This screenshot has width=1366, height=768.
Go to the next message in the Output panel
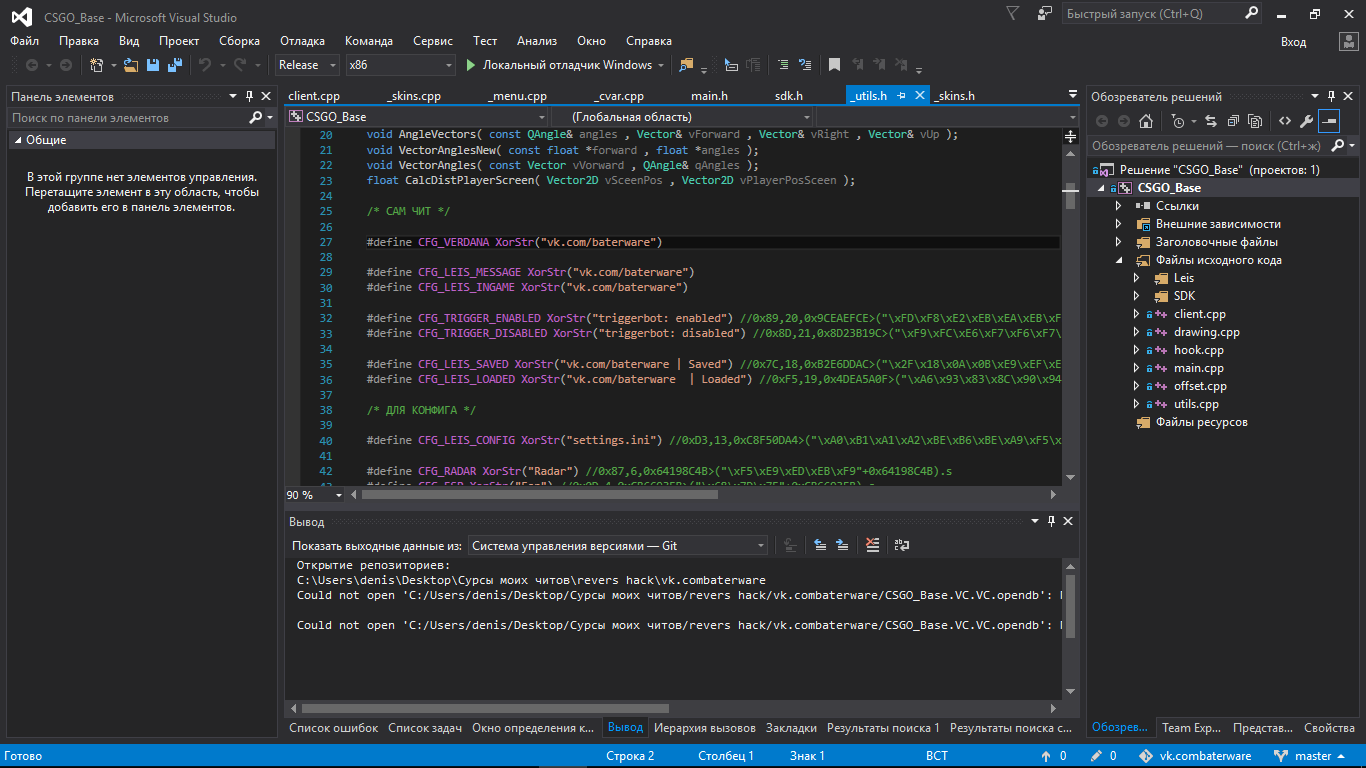click(842, 545)
